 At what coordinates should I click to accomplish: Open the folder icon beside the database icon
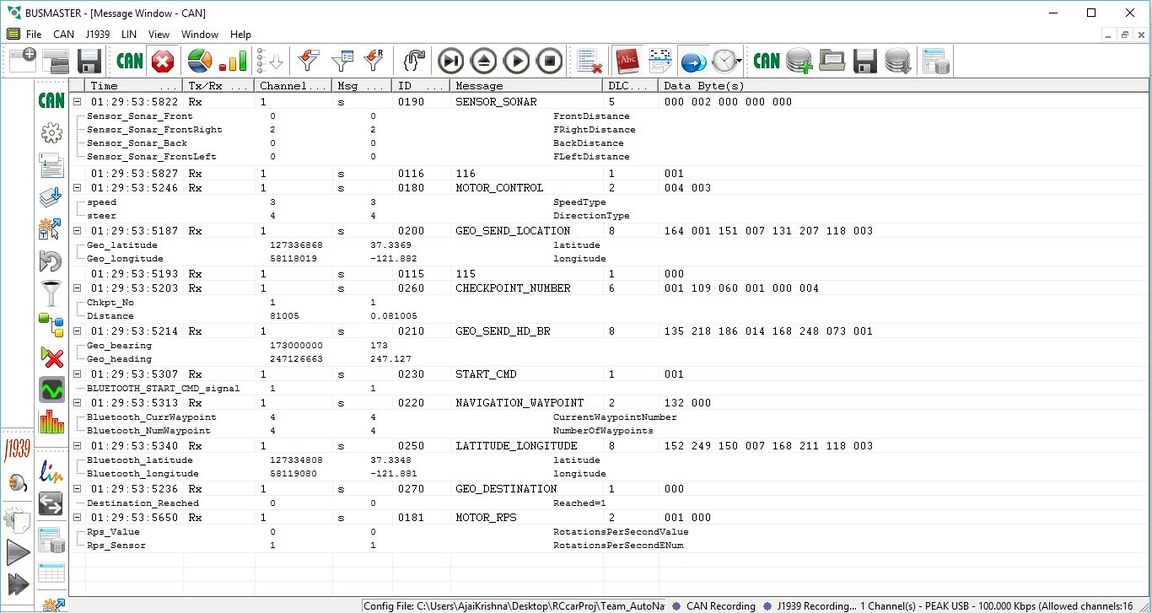point(832,60)
